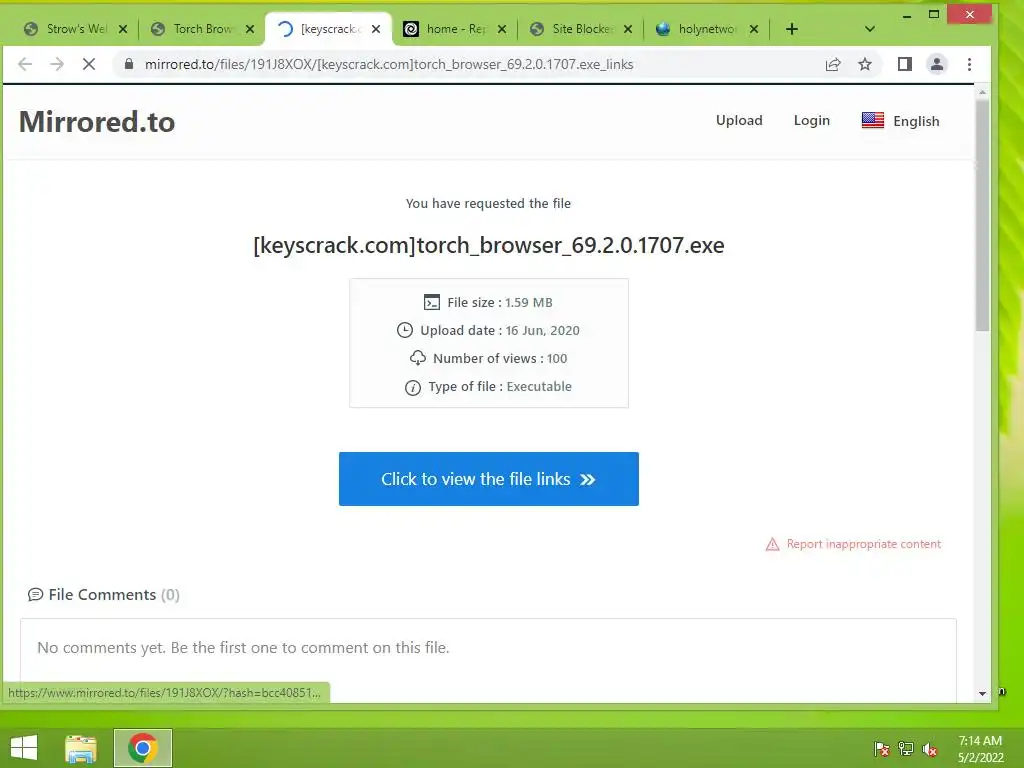Close the holynetwork tab
This screenshot has height=768, width=1024.
coord(754,29)
